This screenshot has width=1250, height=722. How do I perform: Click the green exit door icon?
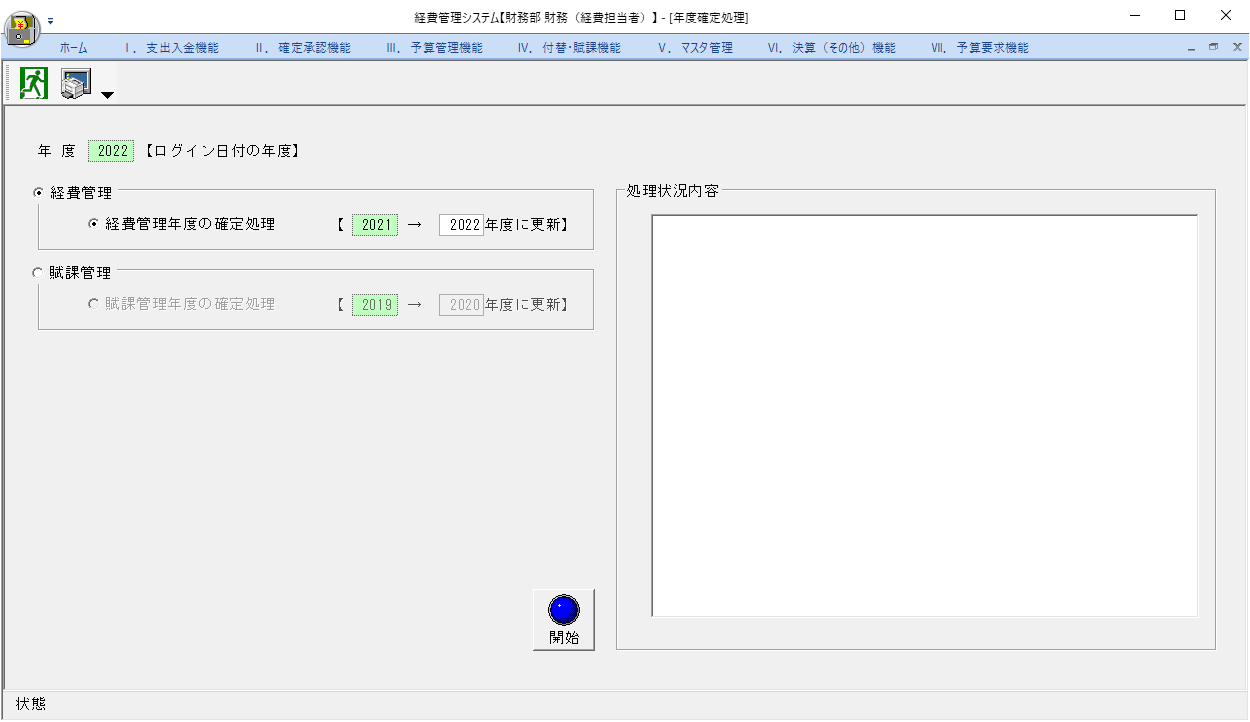pos(34,84)
